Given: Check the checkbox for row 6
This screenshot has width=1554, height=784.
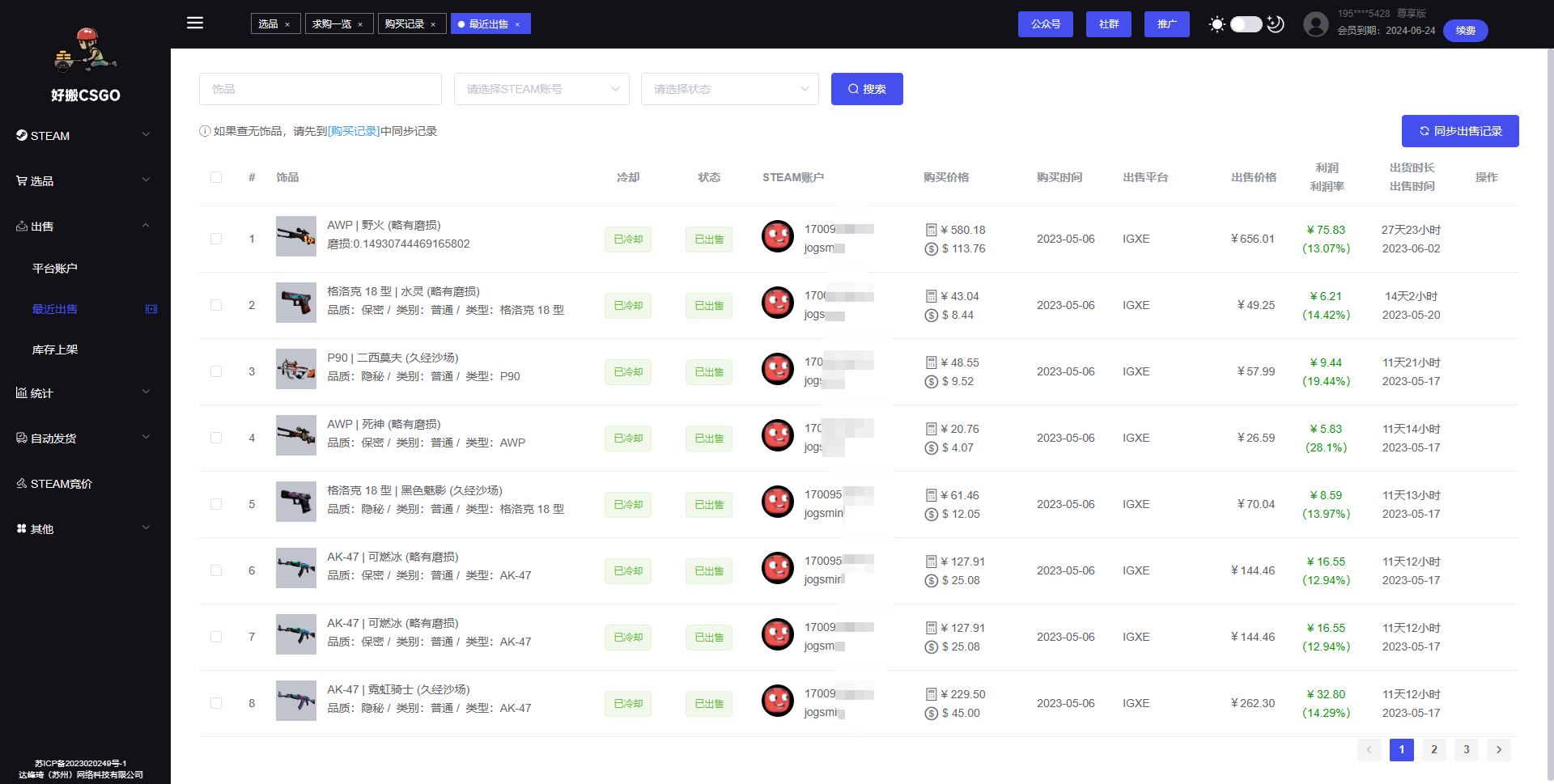Looking at the screenshot, I should click(216, 570).
